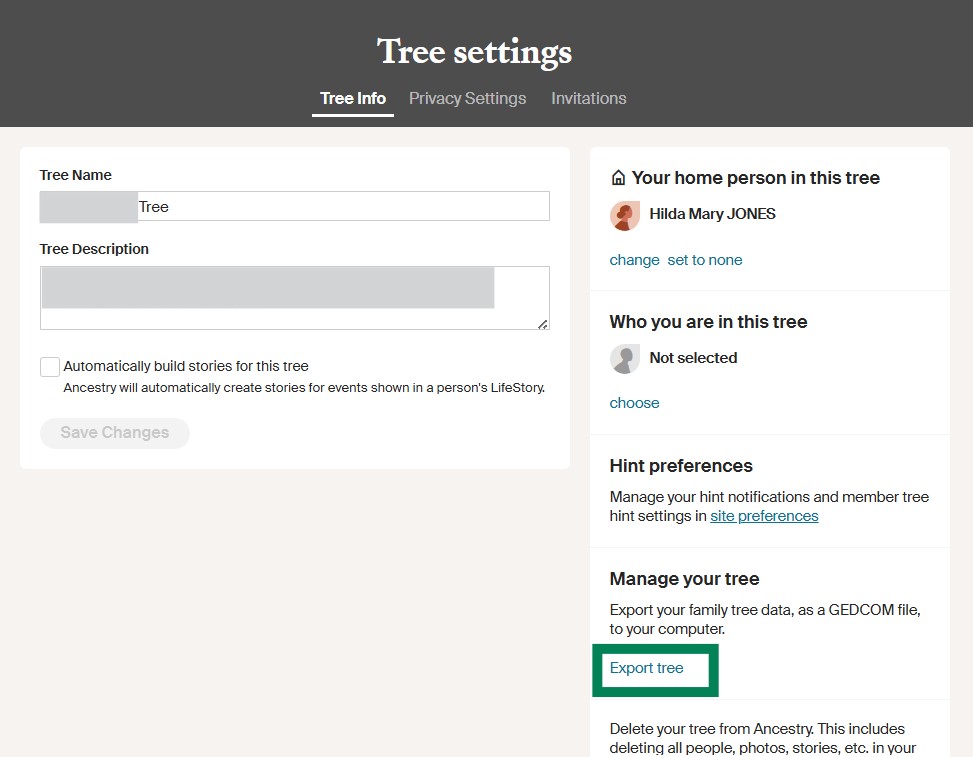The height and width of the screenshot is (757, 973).
Task: Click the change home person link
Action: point(634,260)
